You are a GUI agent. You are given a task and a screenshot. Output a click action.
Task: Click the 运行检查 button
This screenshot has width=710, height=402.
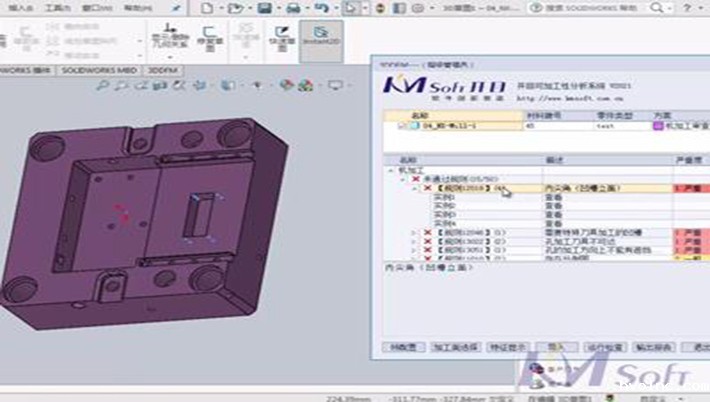[605, 347]
